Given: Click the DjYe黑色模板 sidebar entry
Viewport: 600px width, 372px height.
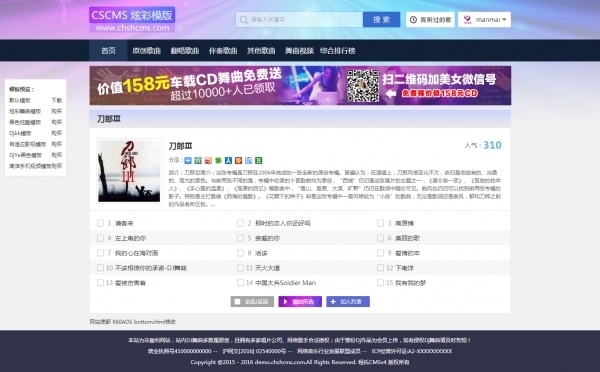Looking at the screenshot, I should (25, 155).
